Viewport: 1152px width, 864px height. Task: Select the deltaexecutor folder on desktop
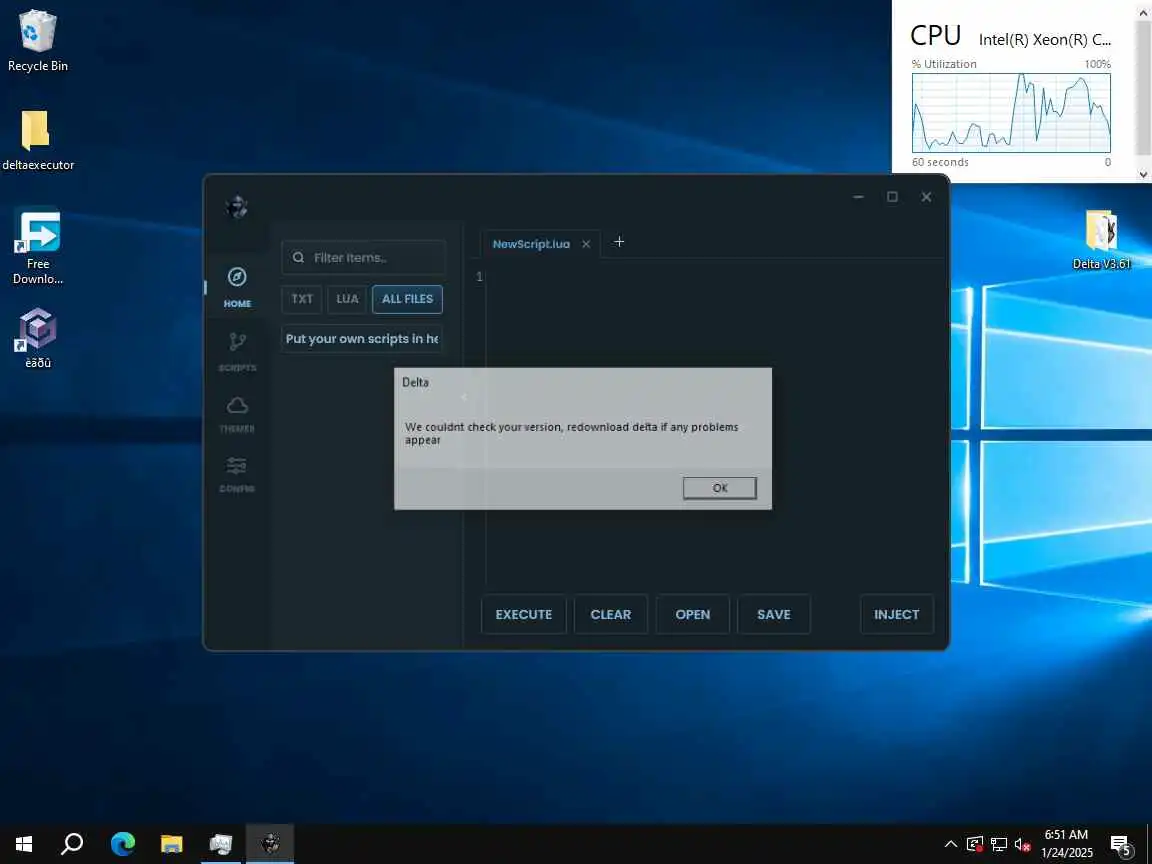tap(37, 140)
